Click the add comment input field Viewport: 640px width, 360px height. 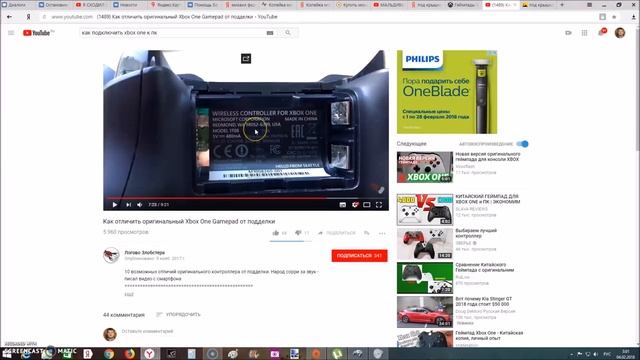pyautogui.click(x=253, y=331)
